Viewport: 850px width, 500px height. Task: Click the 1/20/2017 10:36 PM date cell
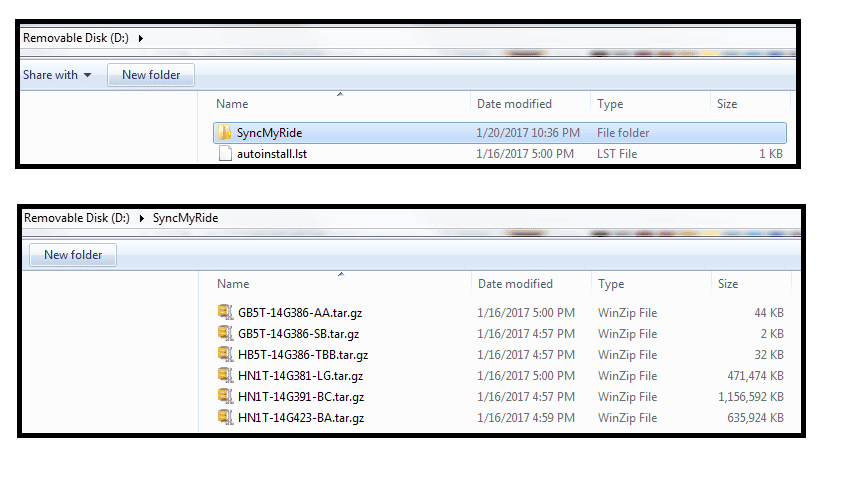[x=528, y=133]
